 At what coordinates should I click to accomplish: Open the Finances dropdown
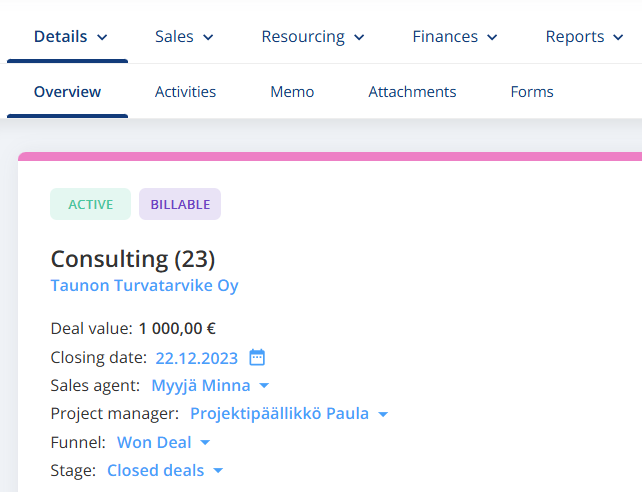click(x=455, y=37)
